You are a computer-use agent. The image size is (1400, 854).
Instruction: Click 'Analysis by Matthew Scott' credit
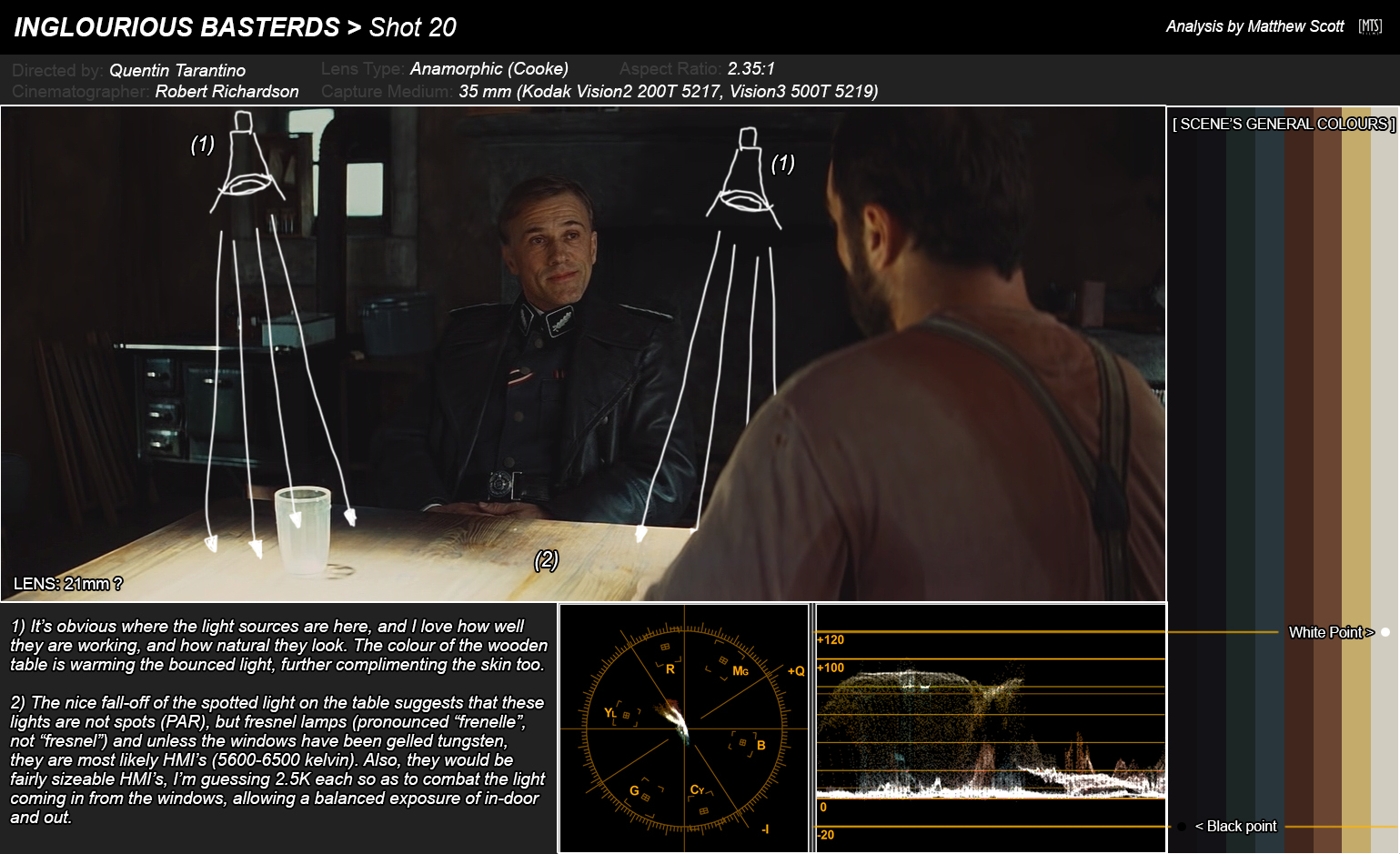click(x=1254, y=26)
